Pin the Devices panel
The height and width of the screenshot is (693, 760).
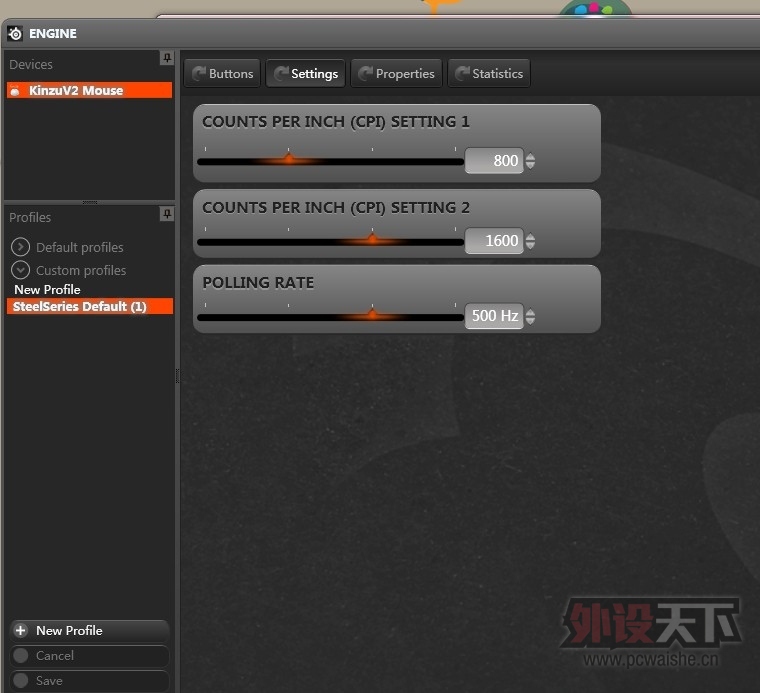(167, 58)
